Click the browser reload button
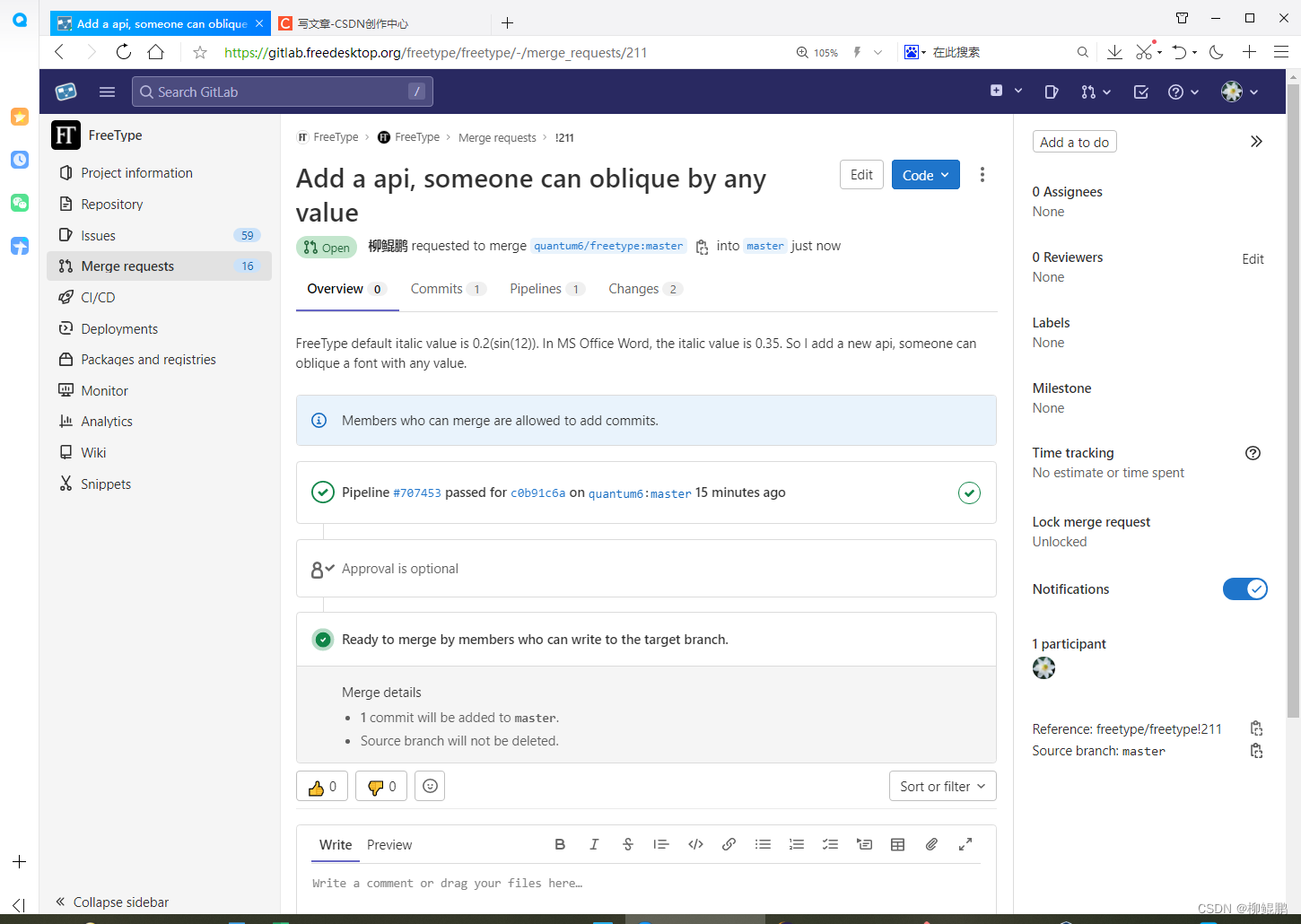Viewport: 1301px width, 924px height. tap(123, 52)
